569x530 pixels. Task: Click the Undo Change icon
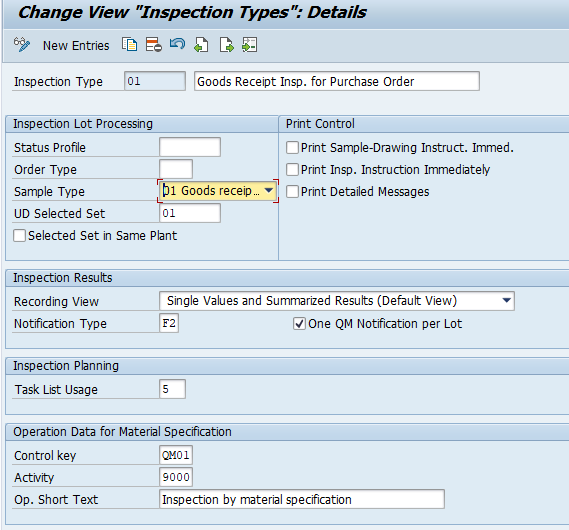point(177,45)
